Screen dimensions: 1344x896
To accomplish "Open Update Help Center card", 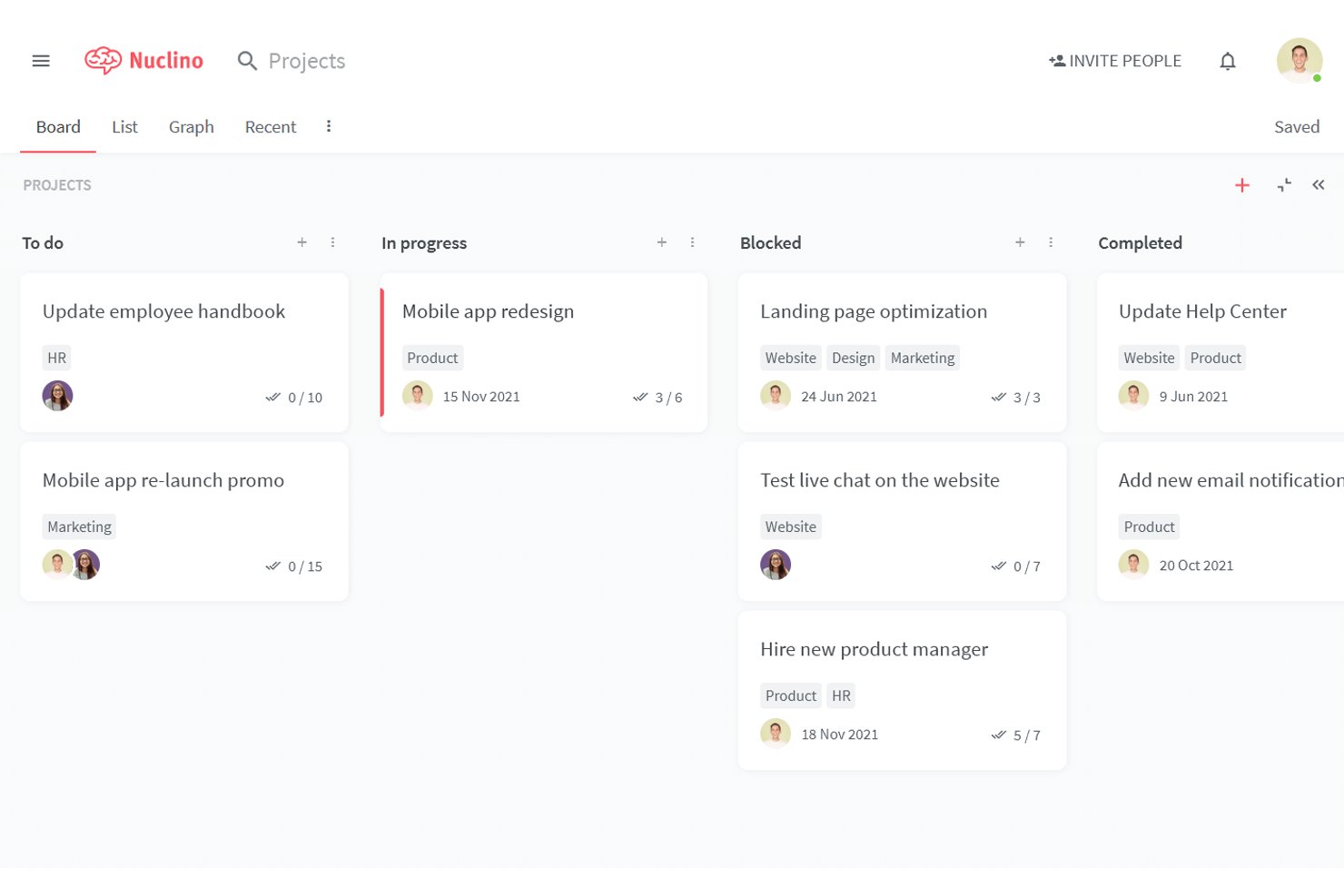I will tap(1220, 352).
